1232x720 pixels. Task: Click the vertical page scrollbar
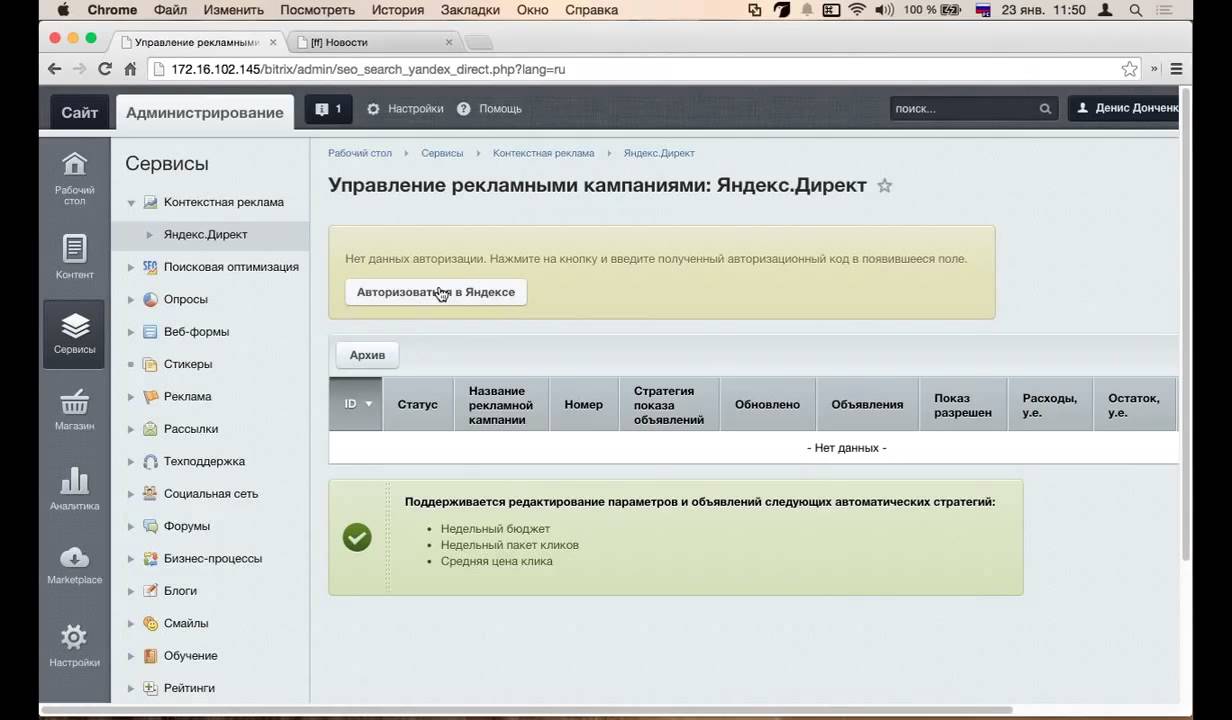(x=1187, y=325)
